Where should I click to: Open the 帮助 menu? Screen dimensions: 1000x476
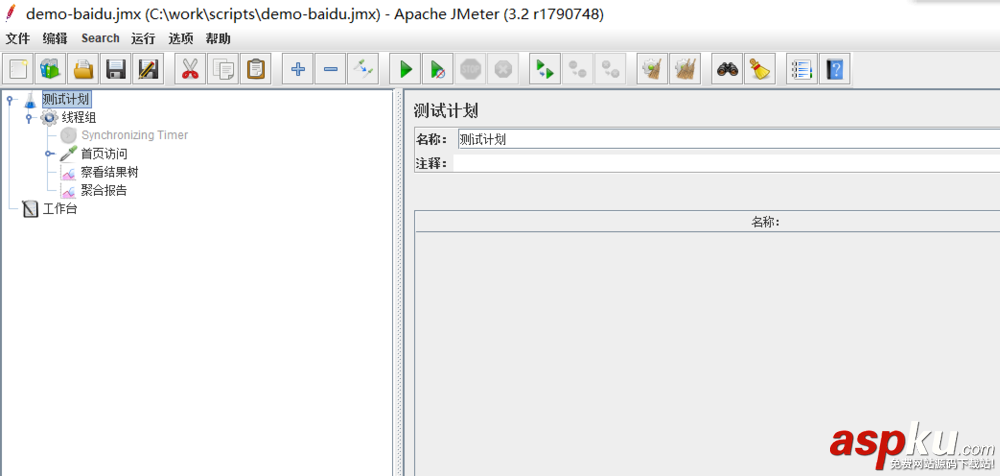pos(217,38)
